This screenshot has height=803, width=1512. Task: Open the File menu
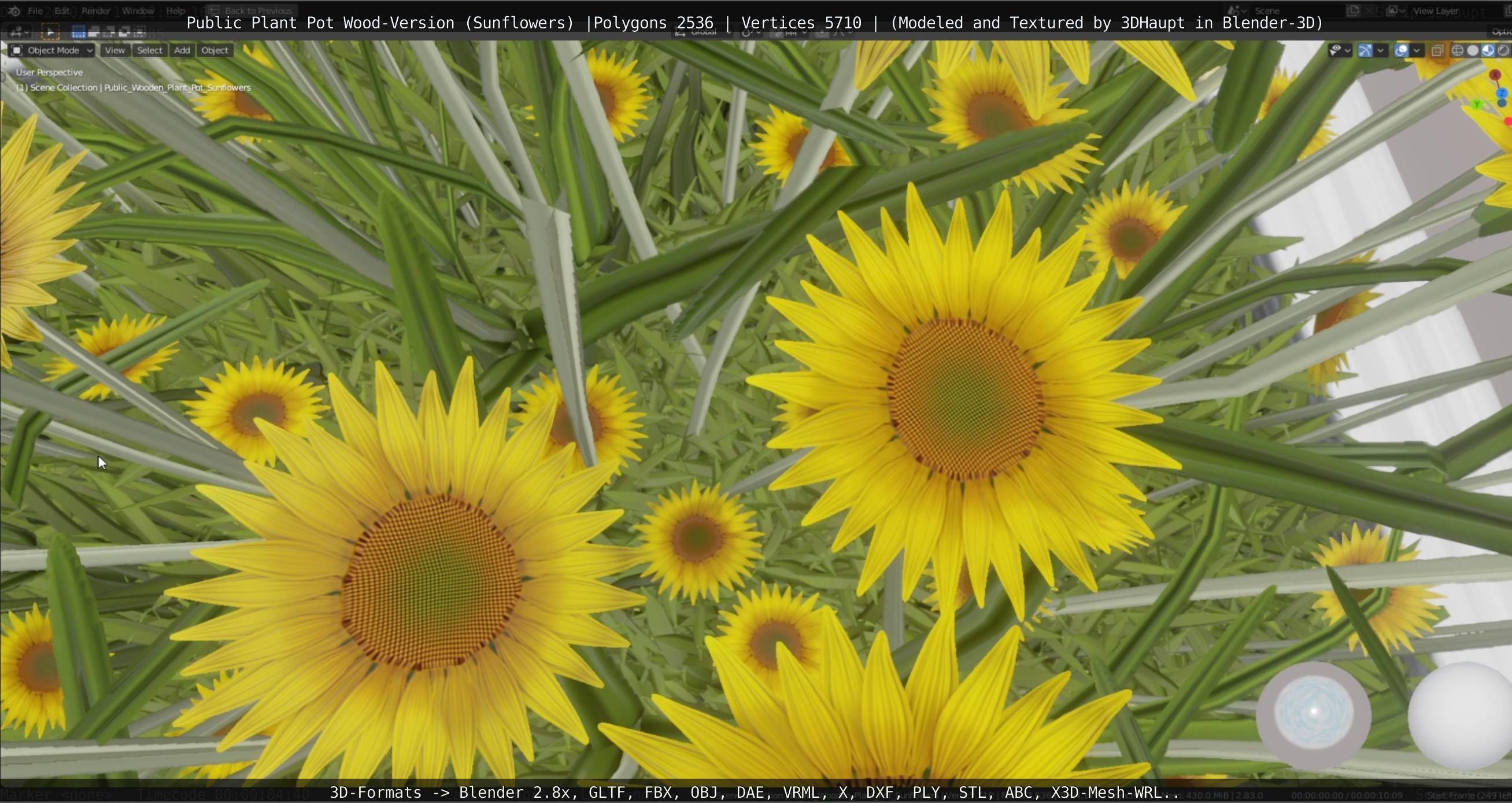(35, 10)
